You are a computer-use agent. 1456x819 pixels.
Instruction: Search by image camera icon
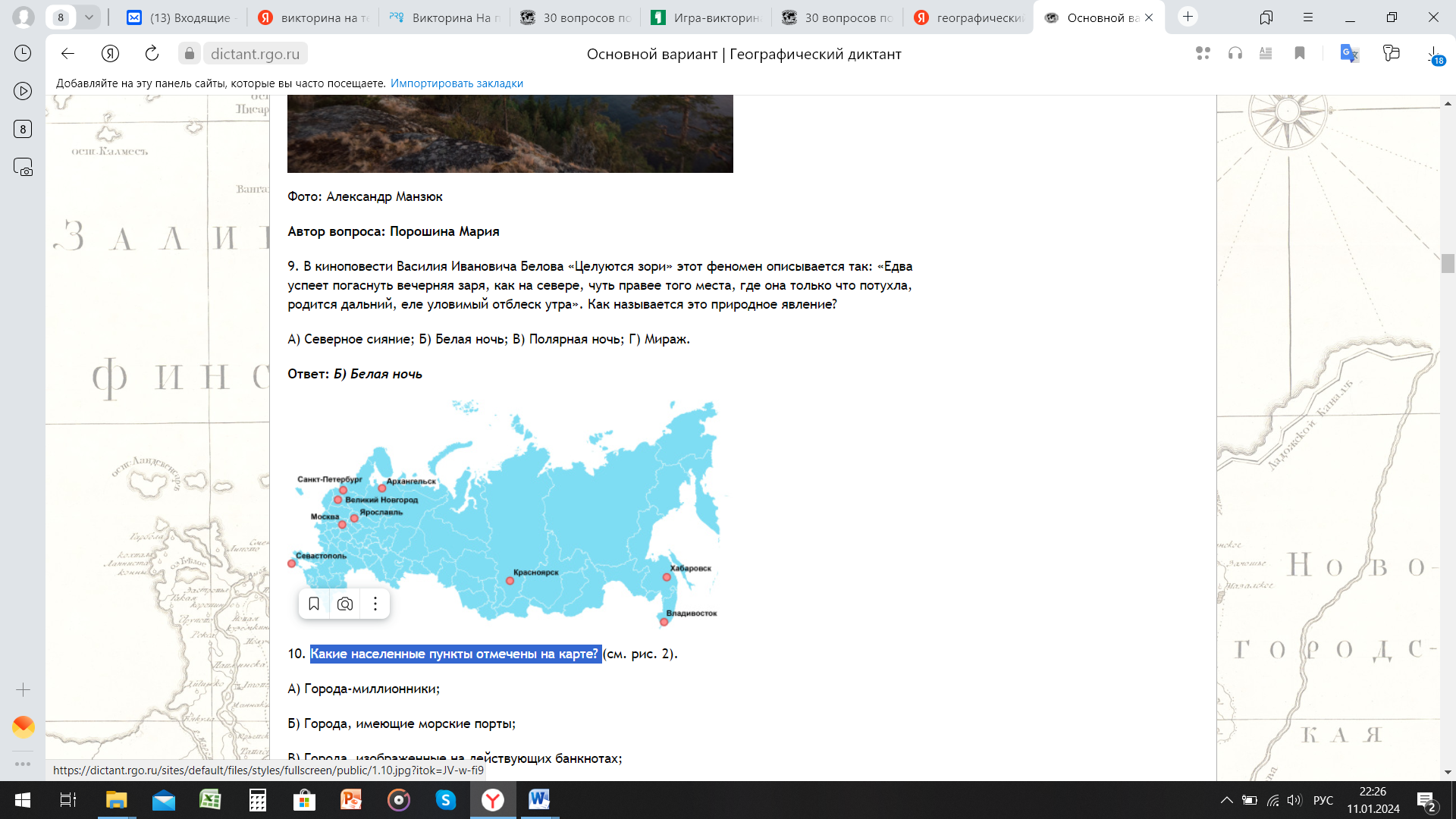point(345,604)
